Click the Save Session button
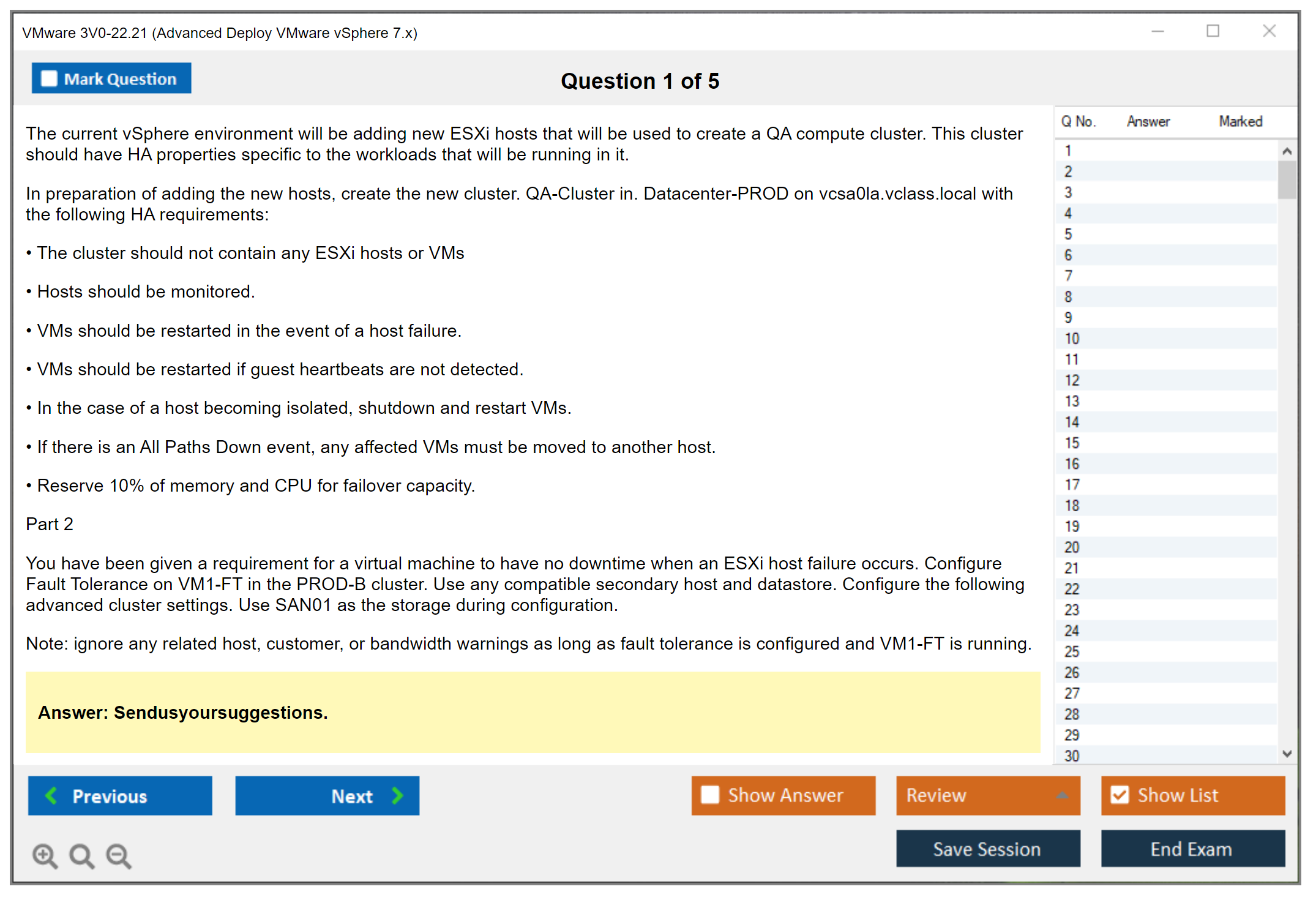Screen dimensions: 1316x900 point(987,849)
